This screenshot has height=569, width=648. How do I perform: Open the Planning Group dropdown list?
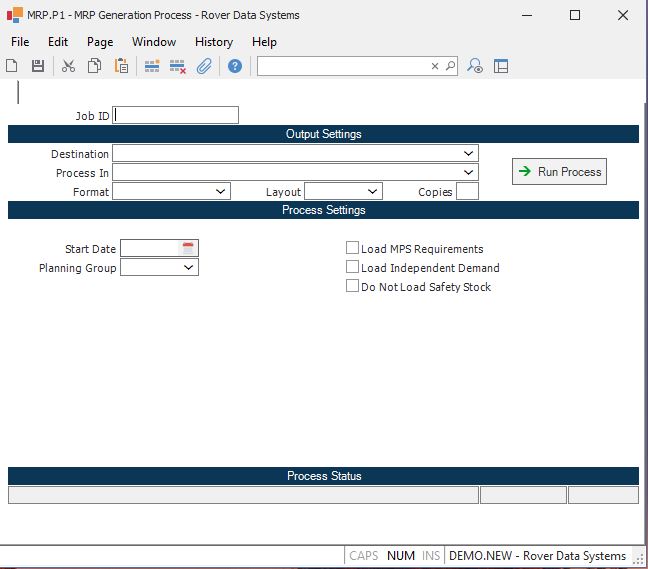[x=189, y=268]
